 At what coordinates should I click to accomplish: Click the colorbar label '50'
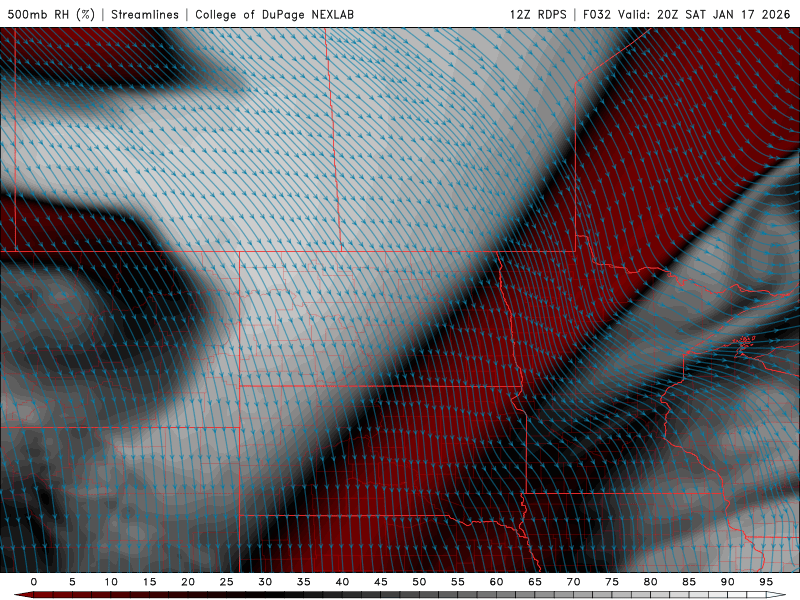tap(419, 582)
